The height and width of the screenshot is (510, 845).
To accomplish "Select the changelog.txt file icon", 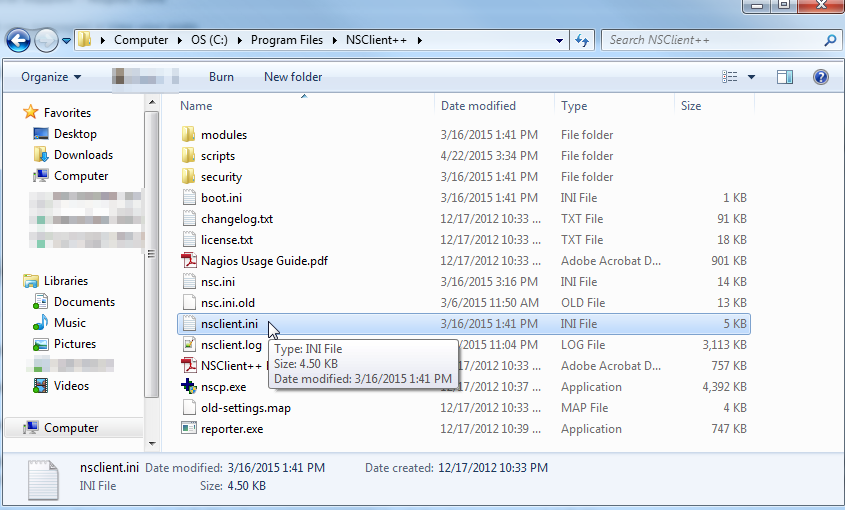I will (x=189, y=218).
